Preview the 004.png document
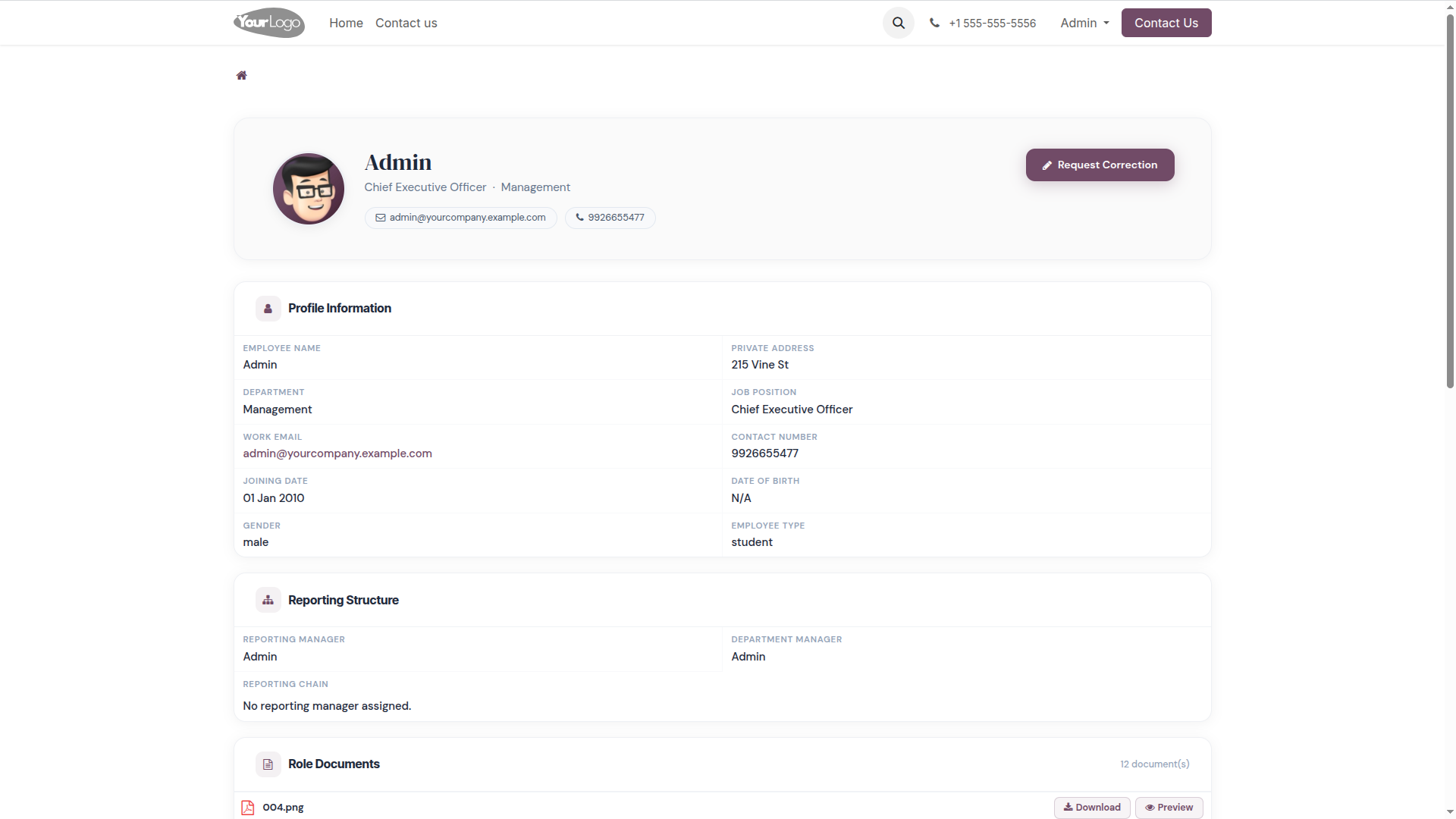The image size is (1456, 819). pyautogui.click(x=1169, y=808)
